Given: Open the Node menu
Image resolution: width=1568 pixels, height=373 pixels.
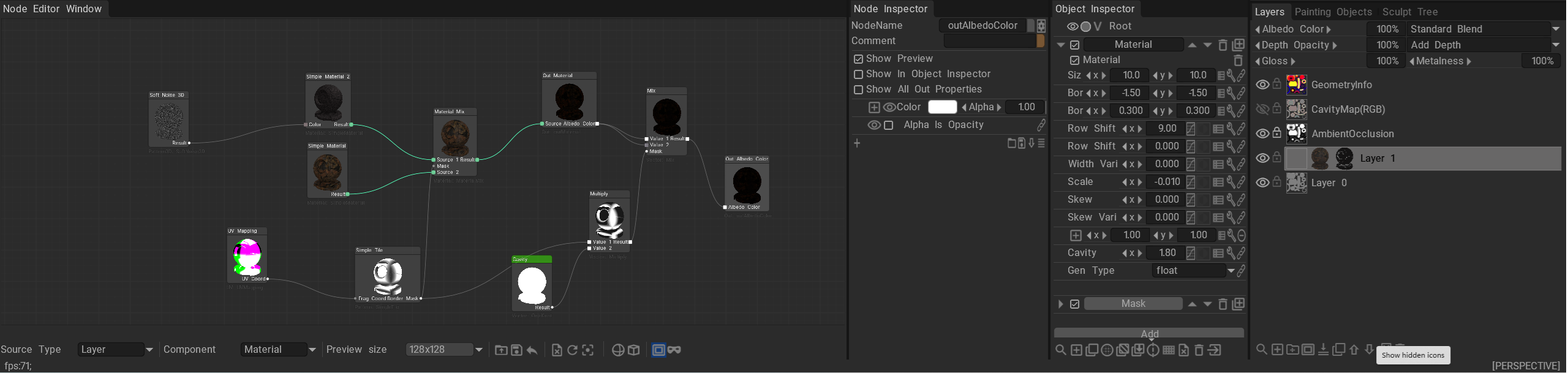Looking at the screenshot, I should (x=15, y=9).
